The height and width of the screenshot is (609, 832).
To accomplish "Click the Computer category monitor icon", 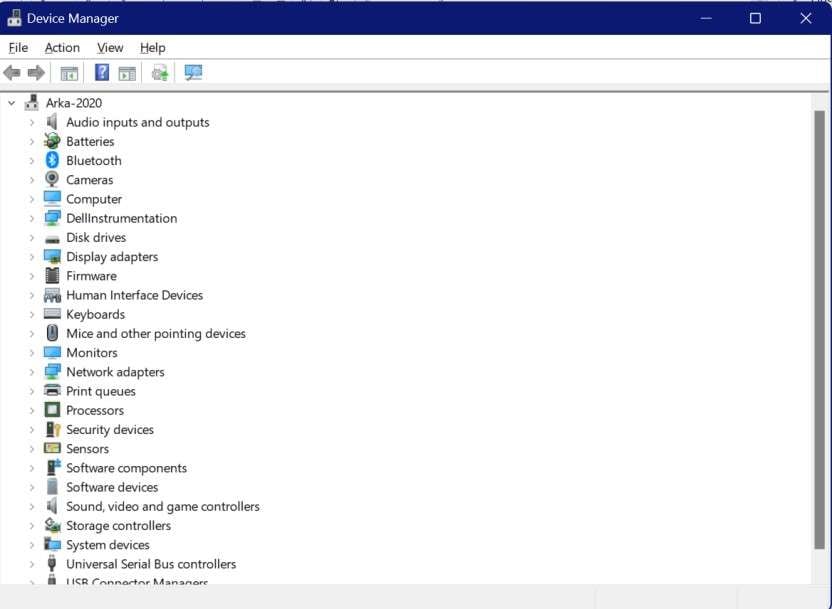I will pos(52,198).
